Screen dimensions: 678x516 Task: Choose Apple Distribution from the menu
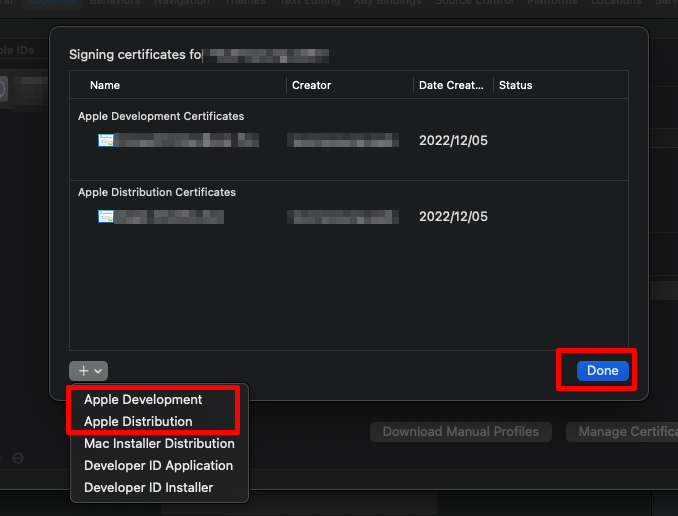pos(138,421)
